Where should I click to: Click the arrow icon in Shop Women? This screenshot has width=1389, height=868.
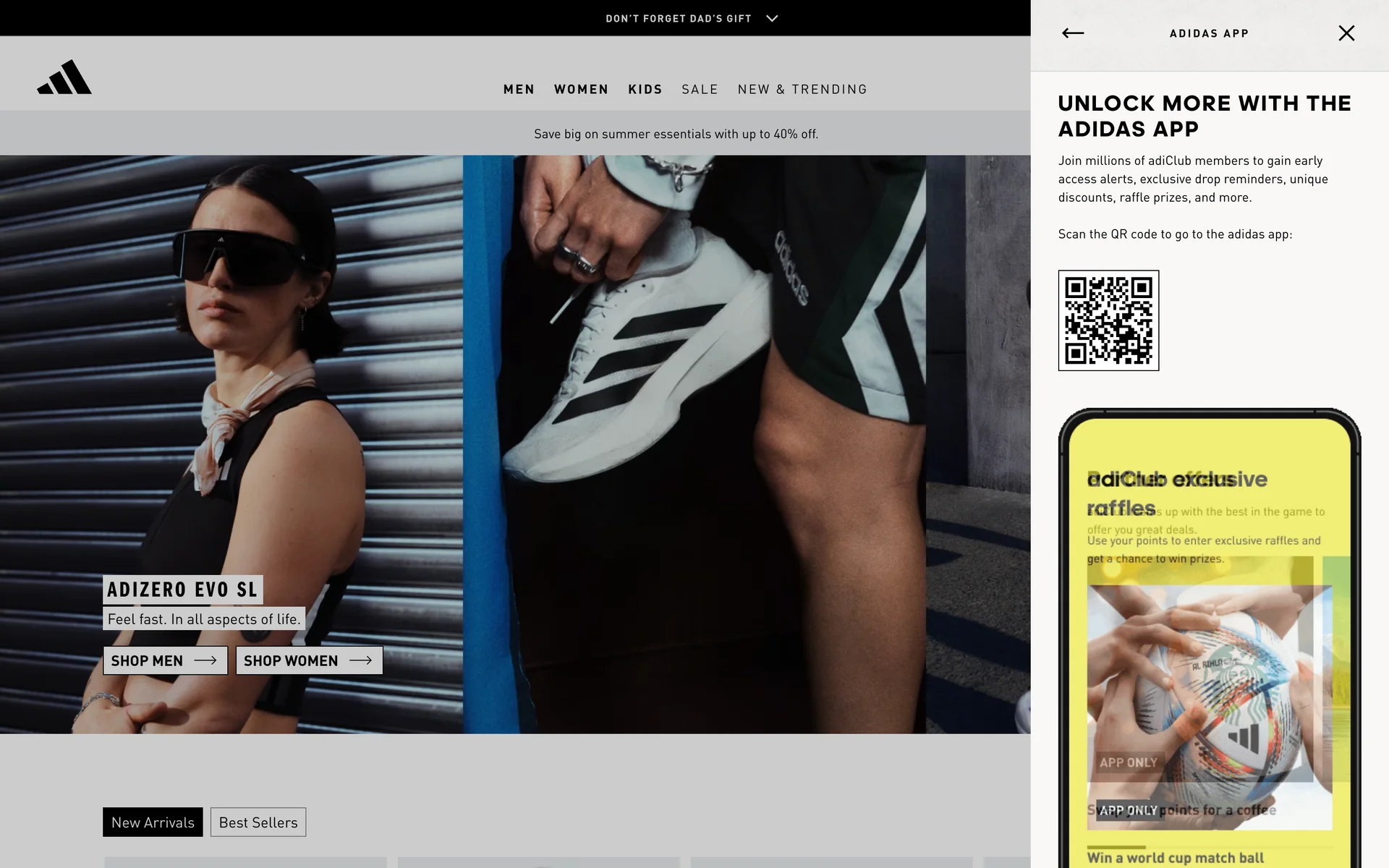(360, 660)
